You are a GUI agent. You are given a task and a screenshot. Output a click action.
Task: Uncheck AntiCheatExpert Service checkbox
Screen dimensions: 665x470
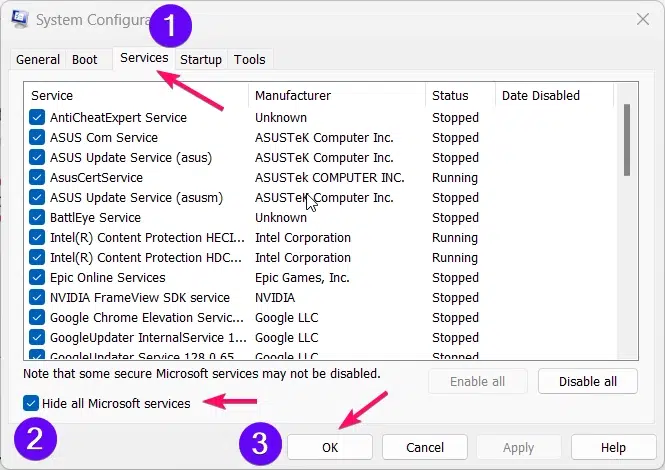pyautogui.click(x=37, y=117)
